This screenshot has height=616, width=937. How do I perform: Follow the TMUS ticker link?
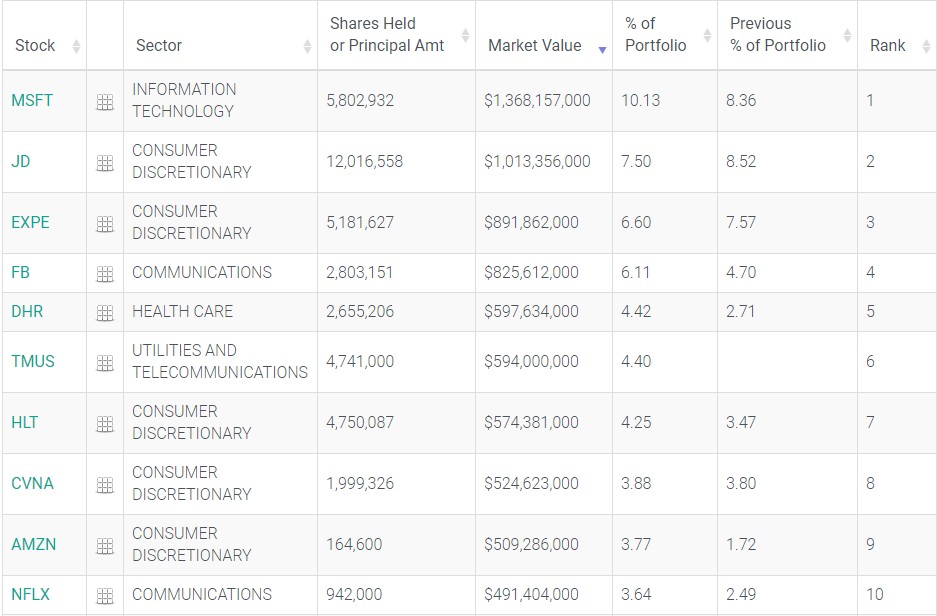[x=33, y=361]
